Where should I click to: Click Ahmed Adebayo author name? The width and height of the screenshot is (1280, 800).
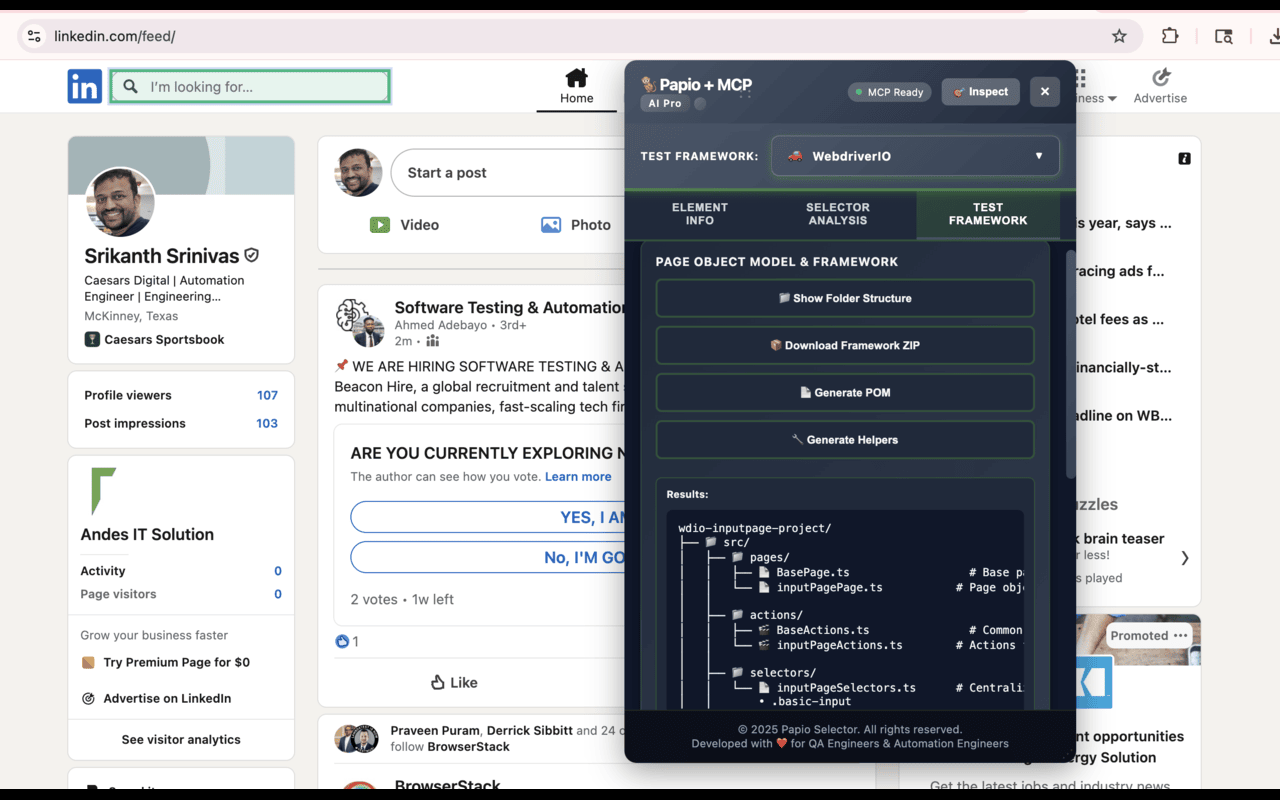pyautogui.click(x=441, y=325)
